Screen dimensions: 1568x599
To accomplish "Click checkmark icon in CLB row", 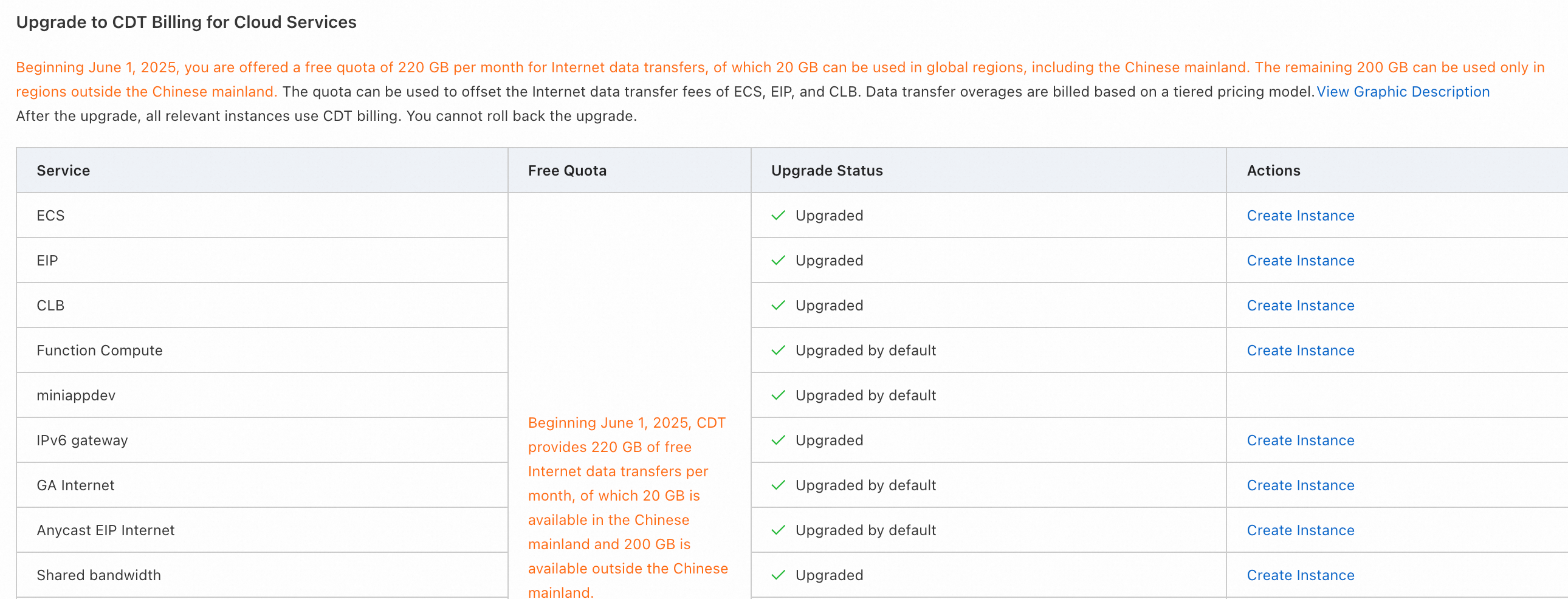I will 778,306.
